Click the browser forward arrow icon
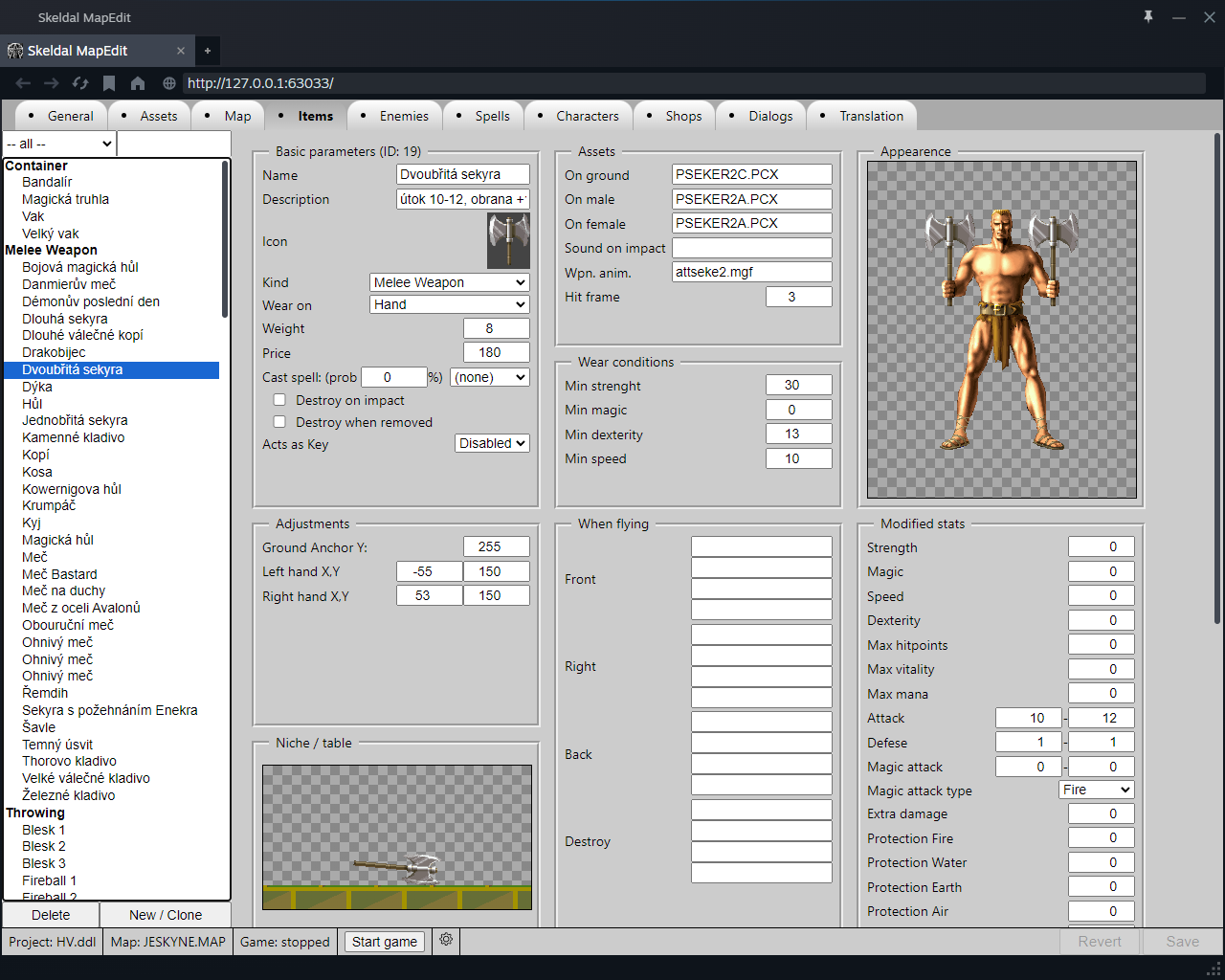Image resolution: width=1225 pixels, height=980 pixels. [x=52, y=83]
